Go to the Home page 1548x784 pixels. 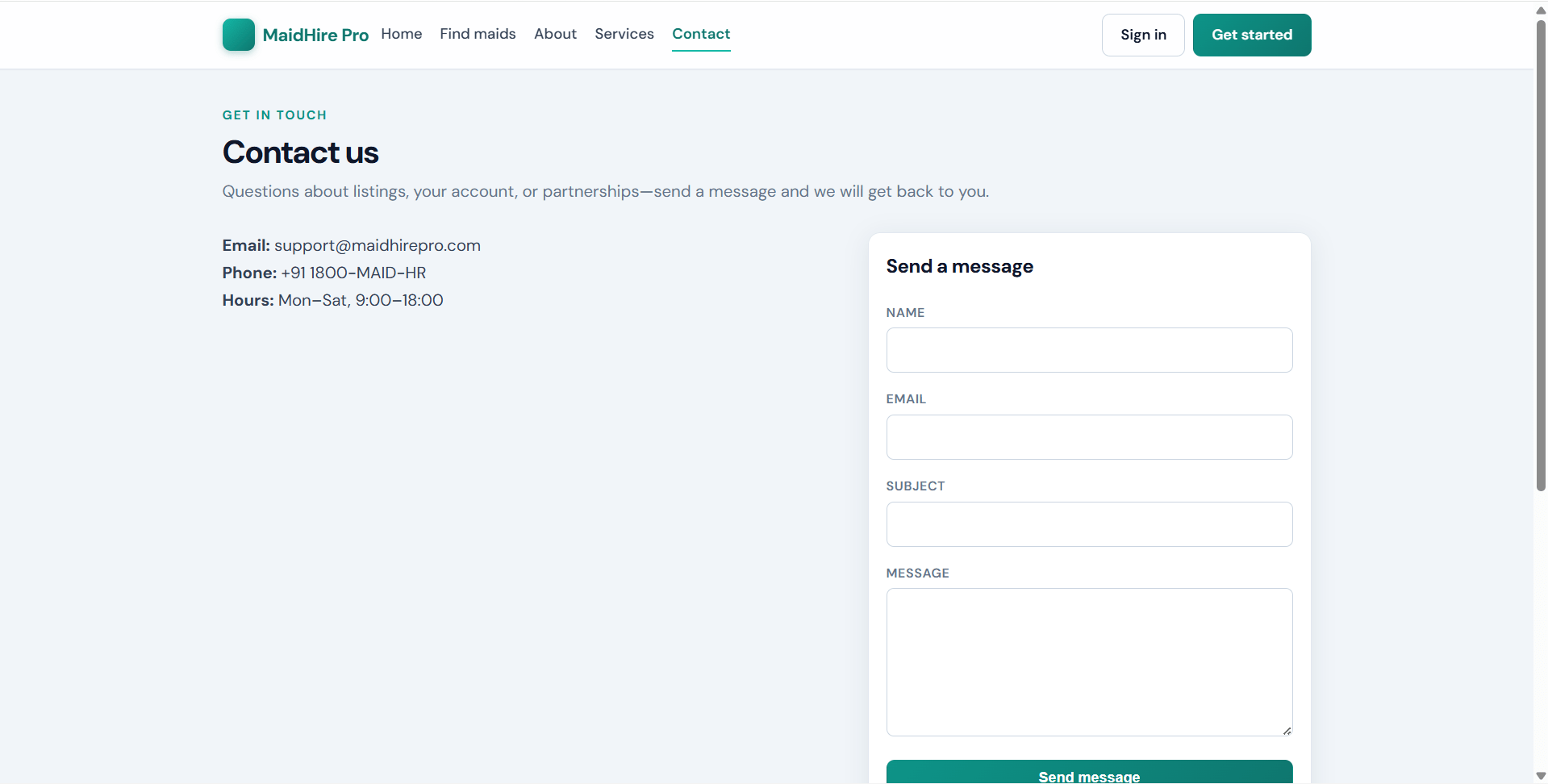[x=402, y=34]
